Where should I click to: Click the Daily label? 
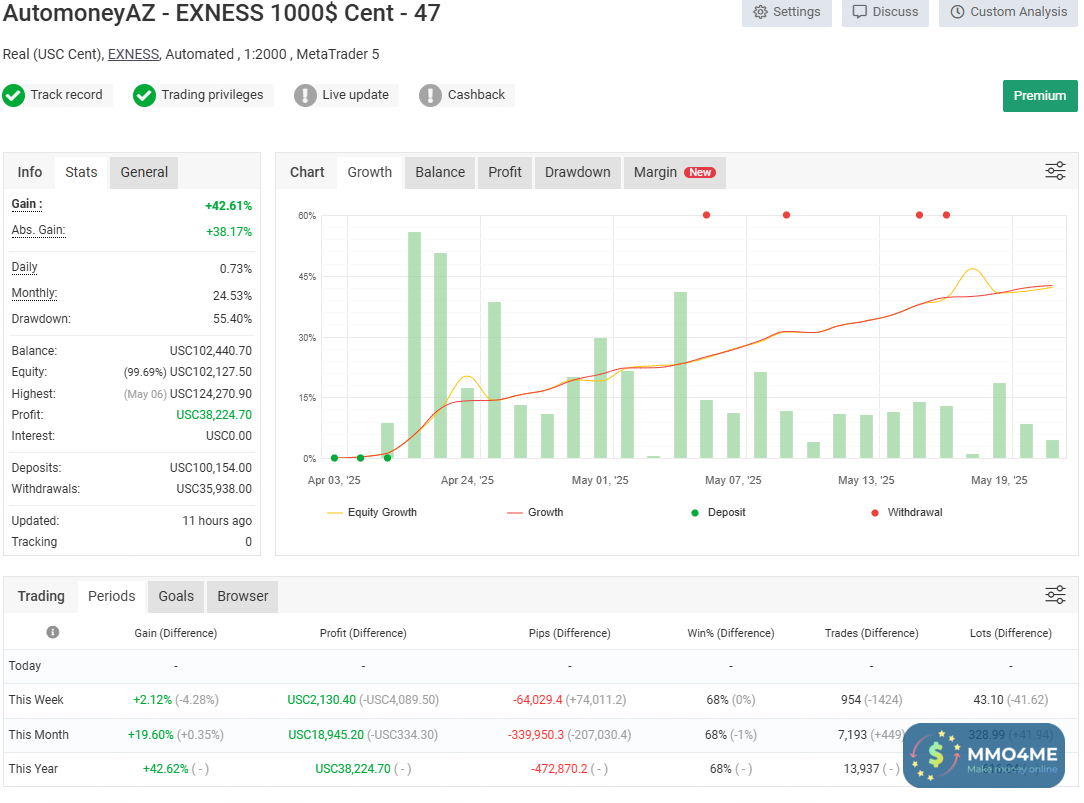pyautogui.click(x=24, y=267)
